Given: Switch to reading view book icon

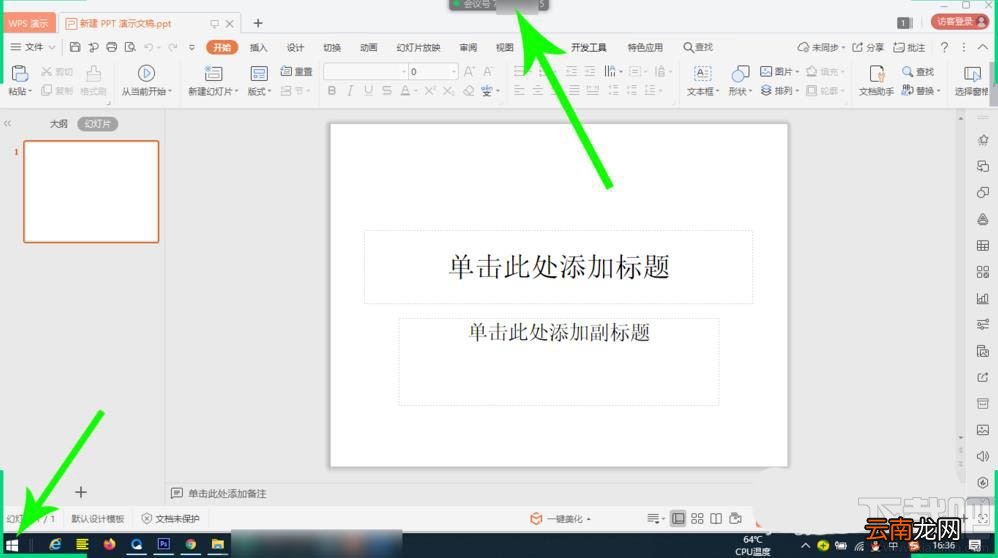Looking at the screenshot, I should (716, 519).
